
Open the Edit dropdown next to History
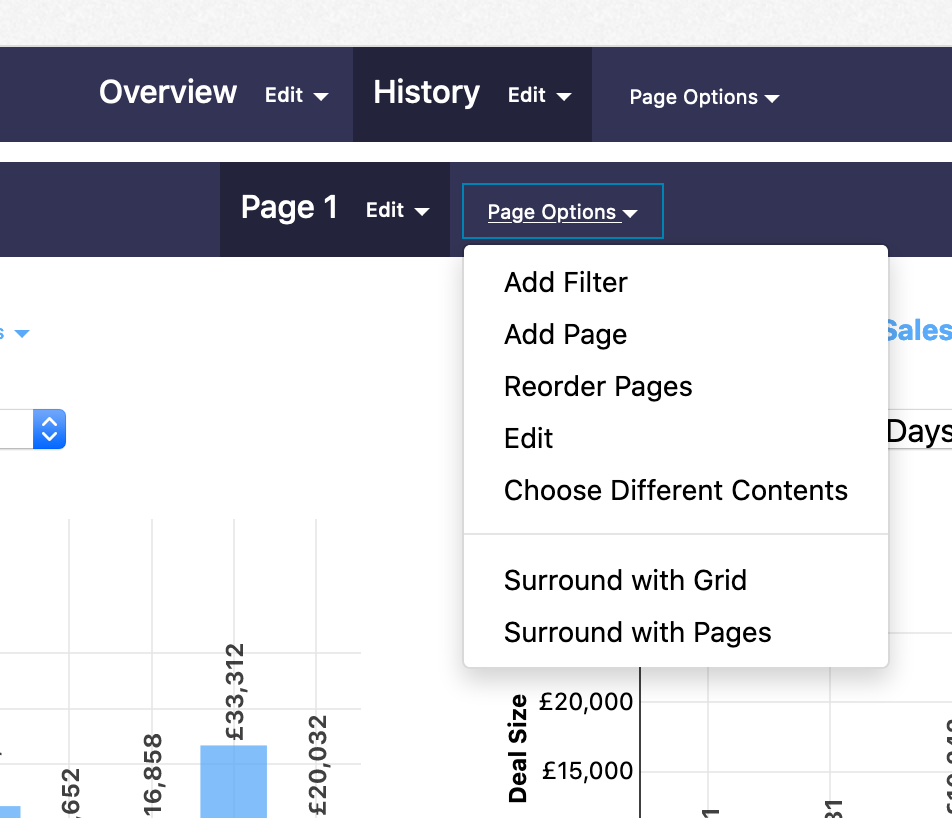(x=538, y=96)
